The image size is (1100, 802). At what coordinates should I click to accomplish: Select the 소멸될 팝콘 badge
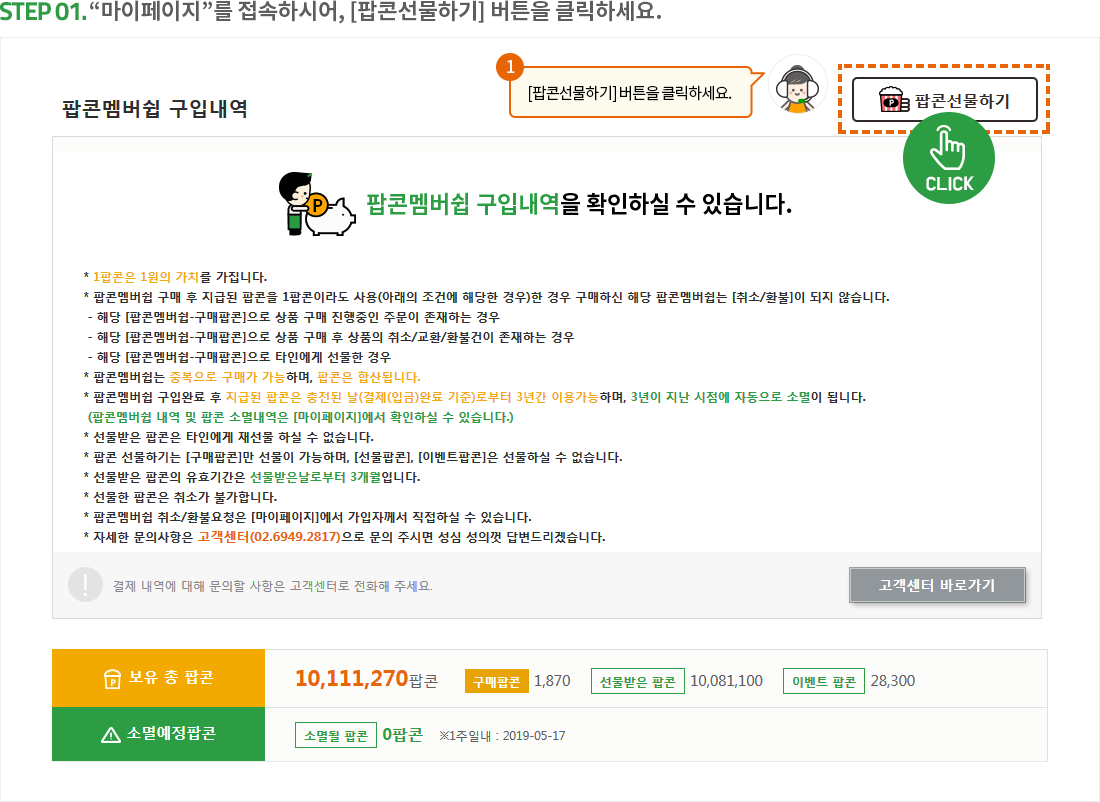coord(335,735)
